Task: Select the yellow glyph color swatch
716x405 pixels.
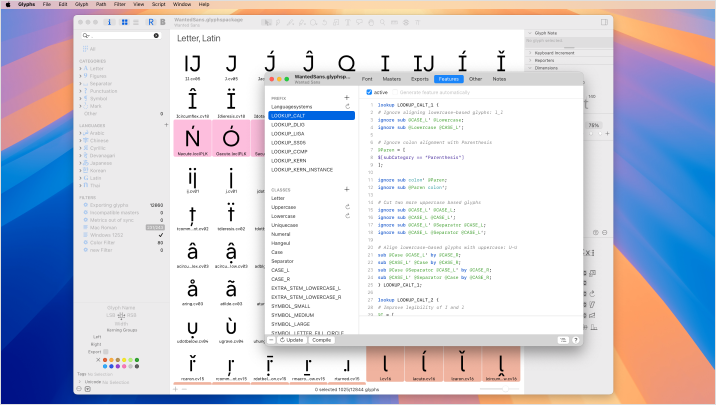Action: [124, 360]
